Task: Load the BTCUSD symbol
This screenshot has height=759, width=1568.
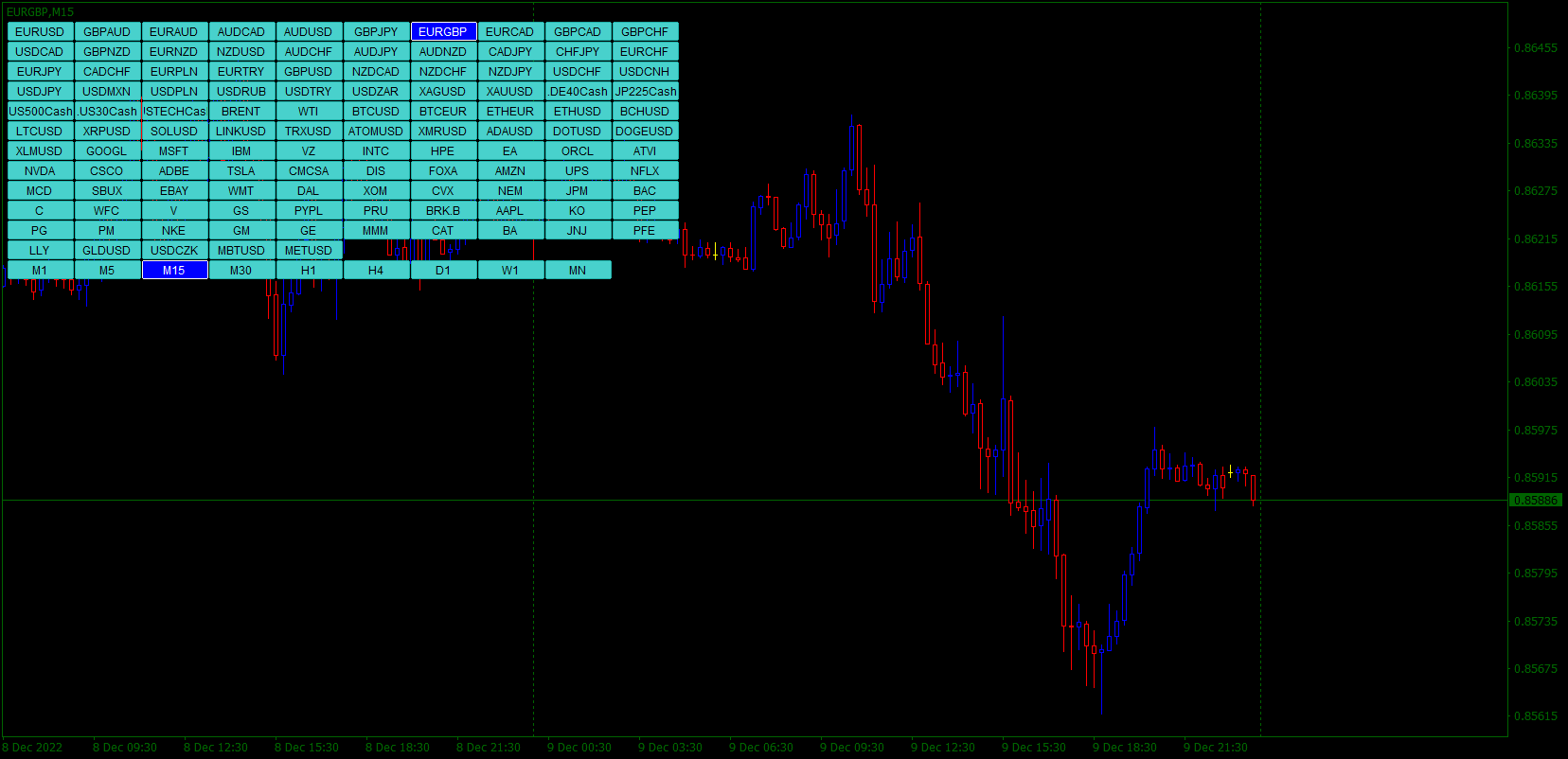Action: 376,112
